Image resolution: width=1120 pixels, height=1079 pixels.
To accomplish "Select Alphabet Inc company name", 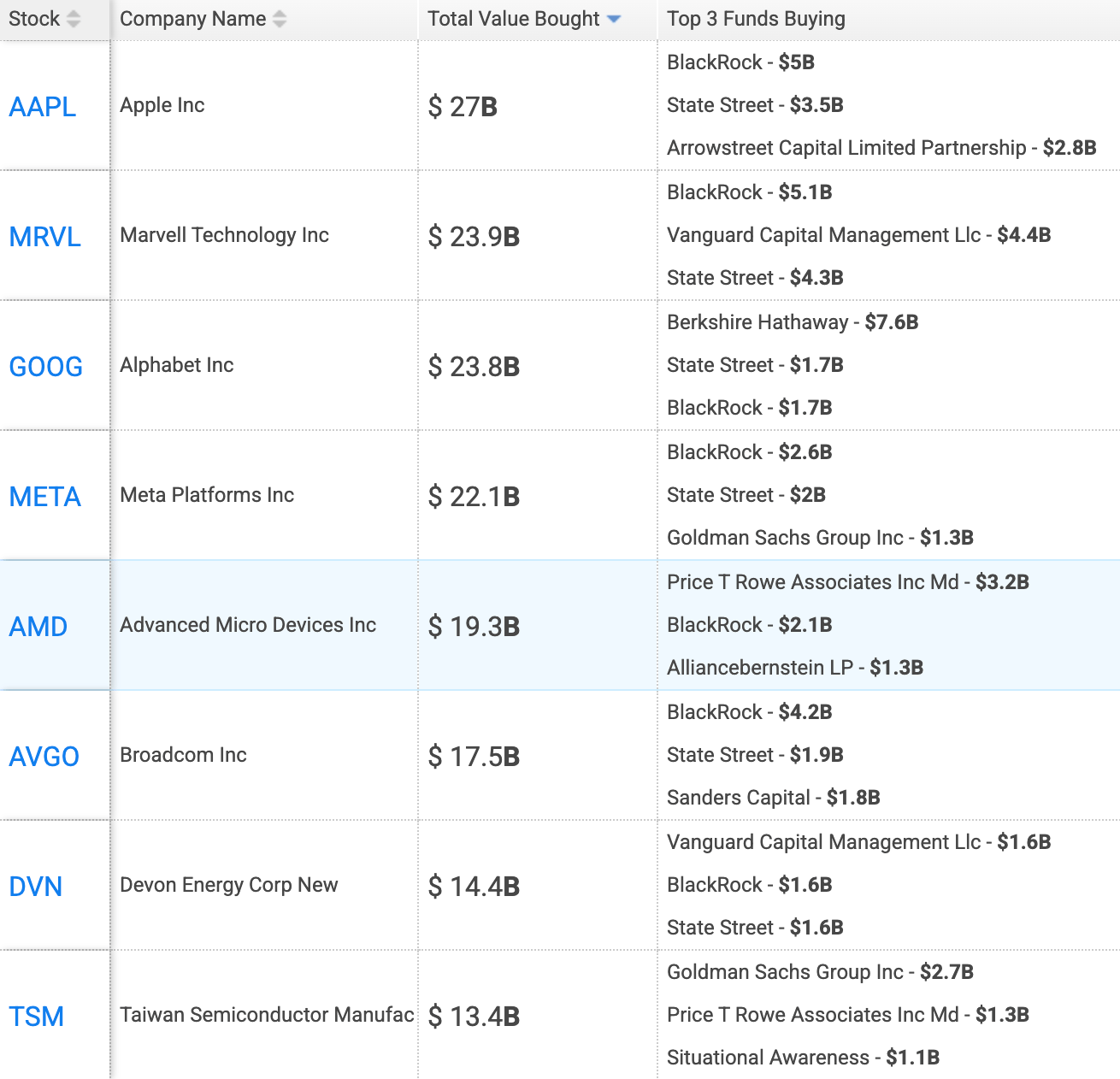I will click(x=177, y=365).
